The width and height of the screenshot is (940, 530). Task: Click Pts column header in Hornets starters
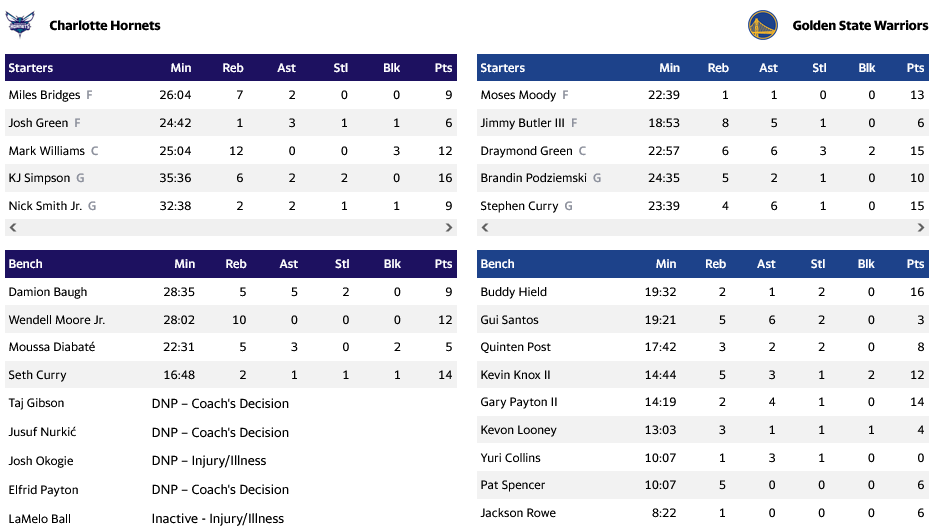tap(443, 68)
